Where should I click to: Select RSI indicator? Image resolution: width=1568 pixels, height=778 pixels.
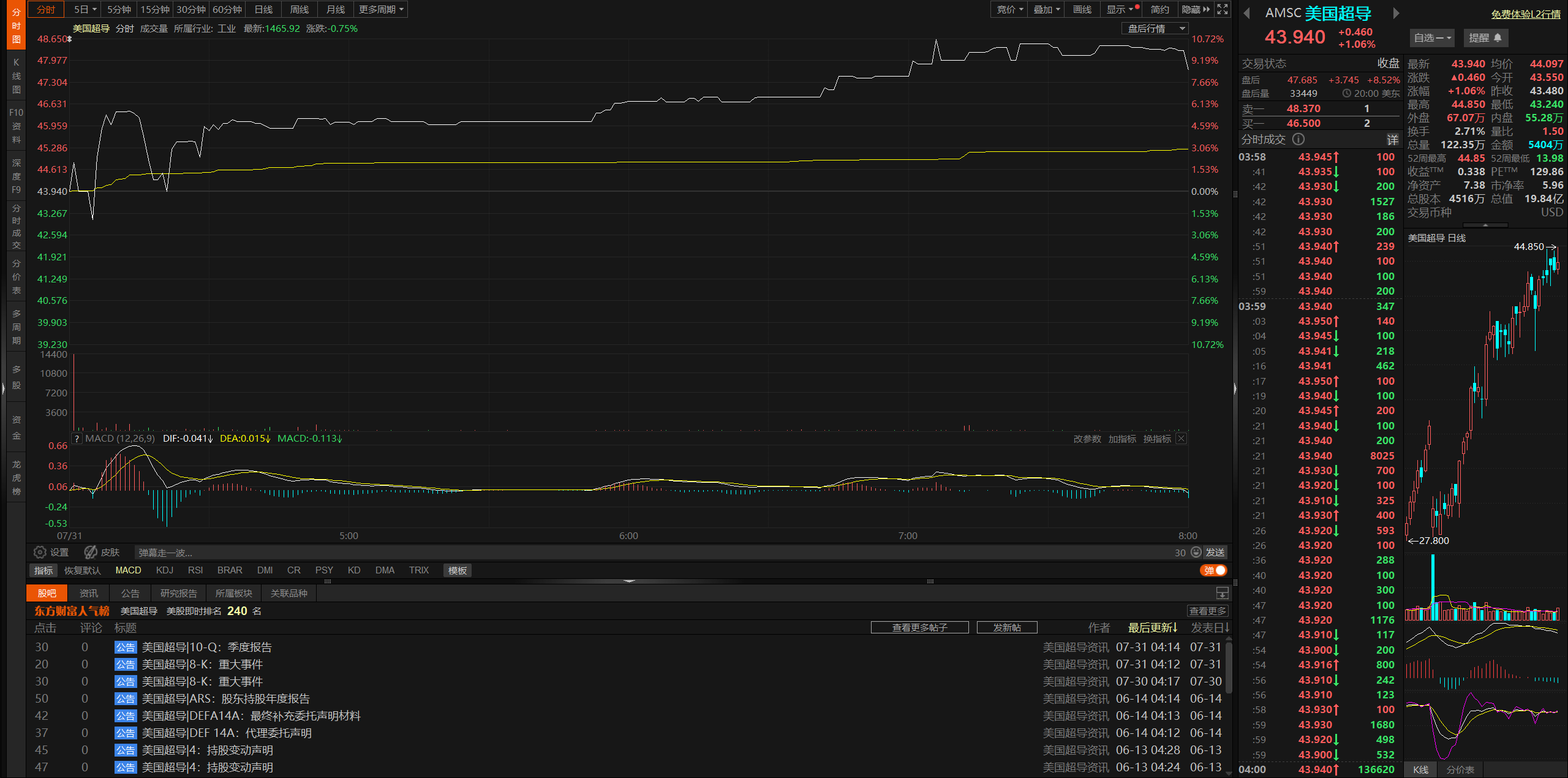195,570
